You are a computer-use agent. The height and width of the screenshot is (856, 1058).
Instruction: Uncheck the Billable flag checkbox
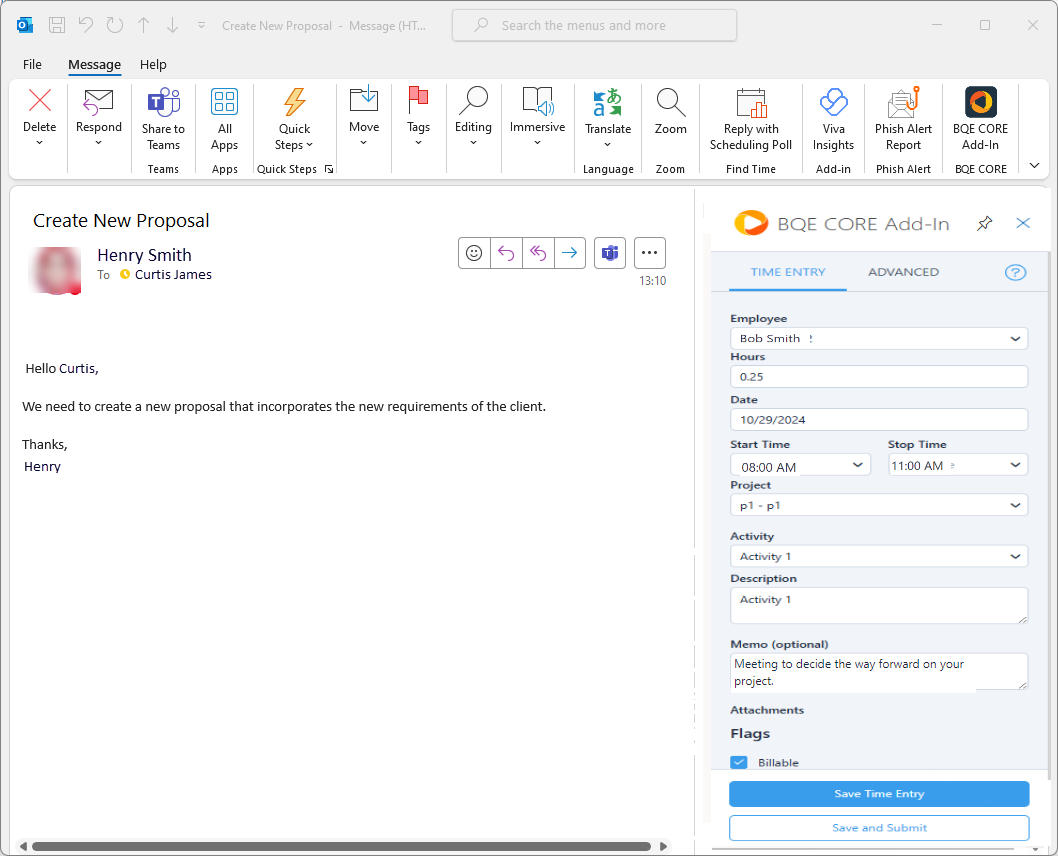[x=739, y=762]
